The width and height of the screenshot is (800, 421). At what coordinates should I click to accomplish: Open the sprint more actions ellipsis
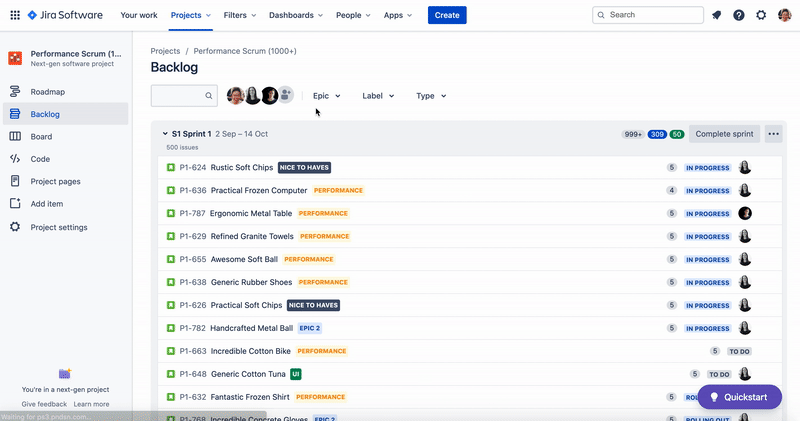[773, 134]
